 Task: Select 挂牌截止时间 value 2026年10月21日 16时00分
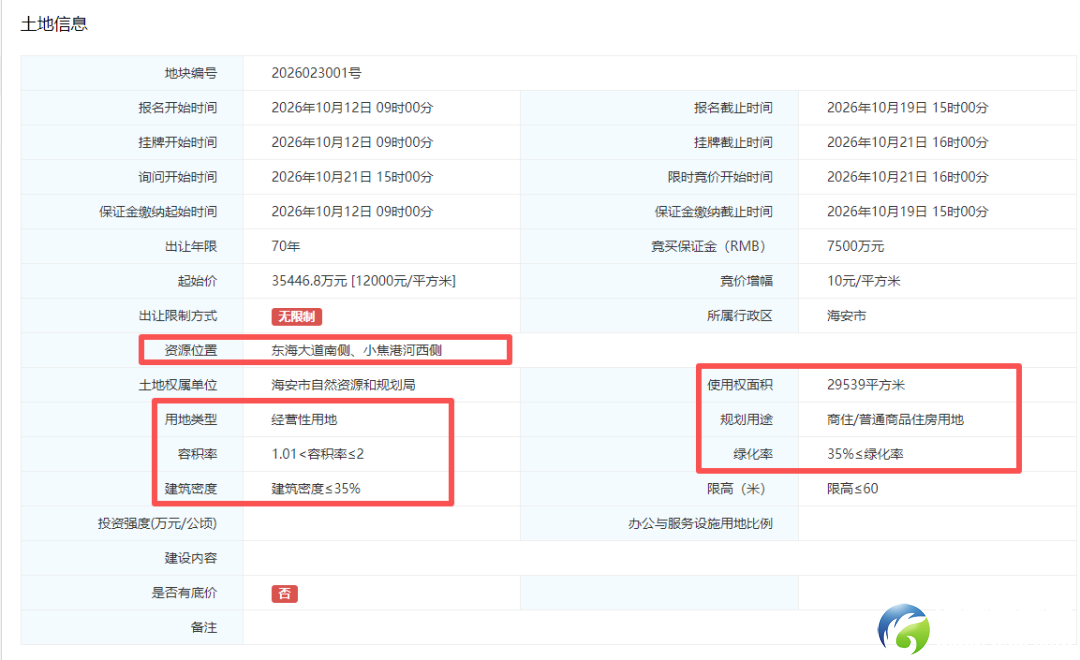click(x=907, y=142)
